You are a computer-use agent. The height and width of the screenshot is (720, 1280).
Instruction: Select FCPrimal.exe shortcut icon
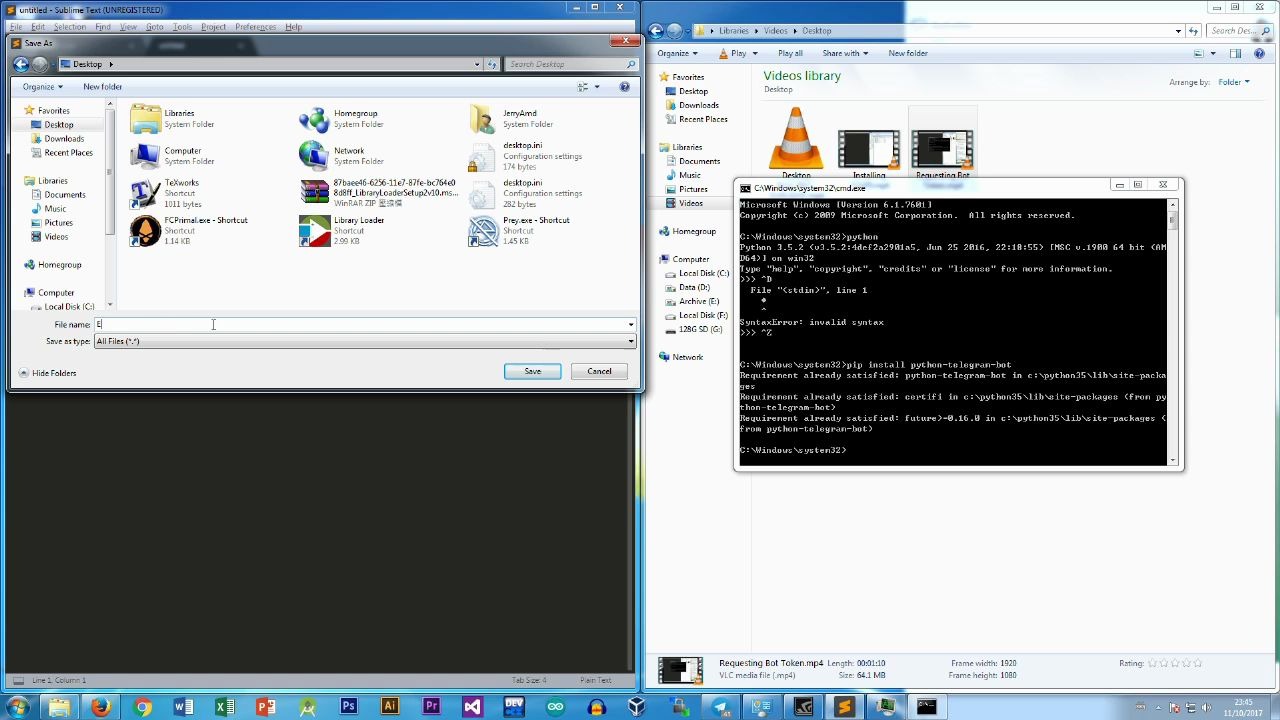click(x=146, y=231)
